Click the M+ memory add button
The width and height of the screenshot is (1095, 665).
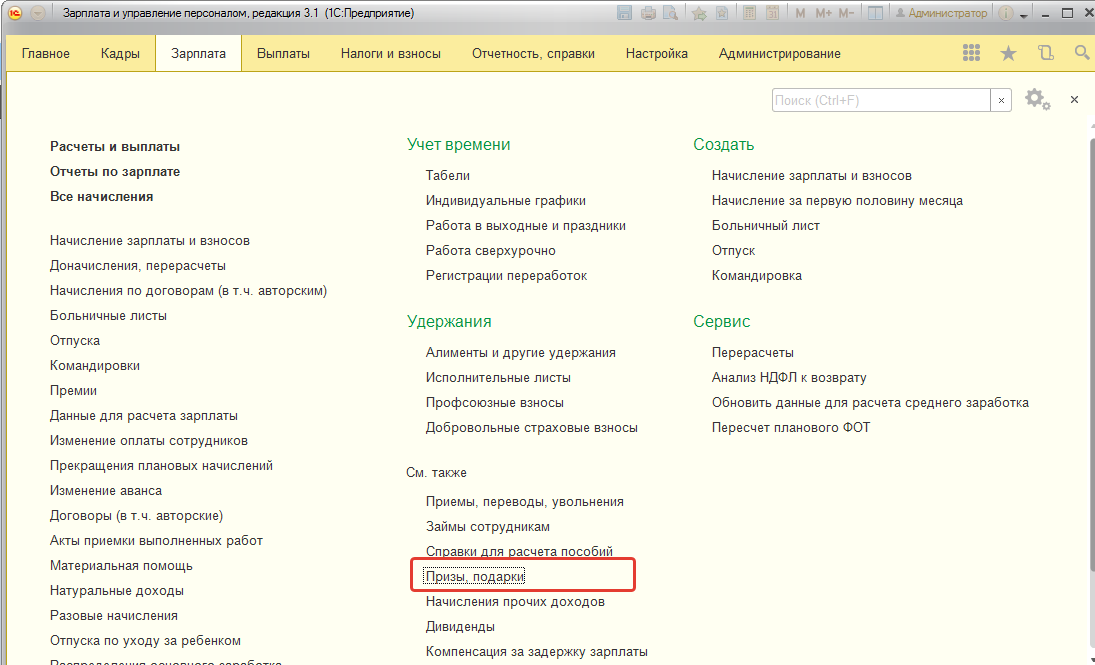tap(823, 13)
